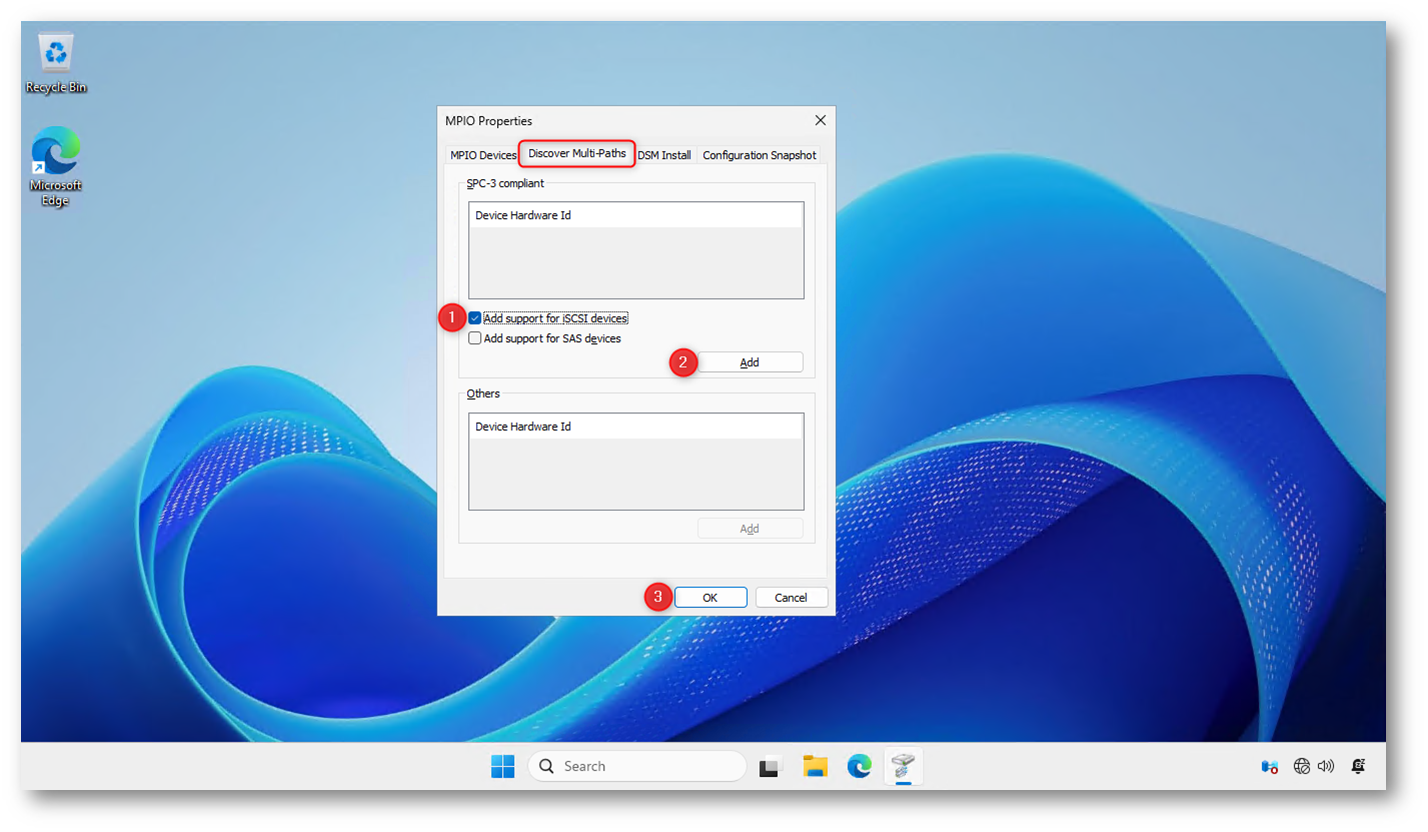The image size is (1428, 832).
Task: Click the taskbar Search box
Action: point(637,766)
